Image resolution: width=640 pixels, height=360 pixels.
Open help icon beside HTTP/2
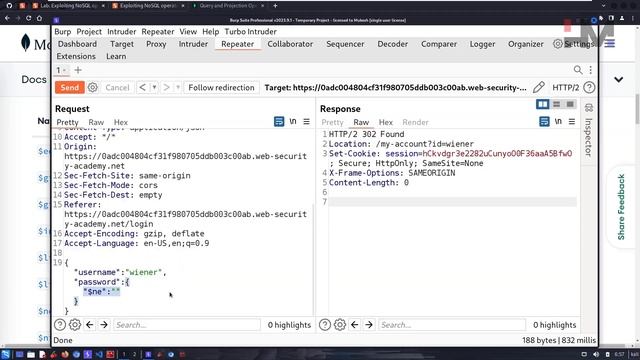[x=589, y=87]
